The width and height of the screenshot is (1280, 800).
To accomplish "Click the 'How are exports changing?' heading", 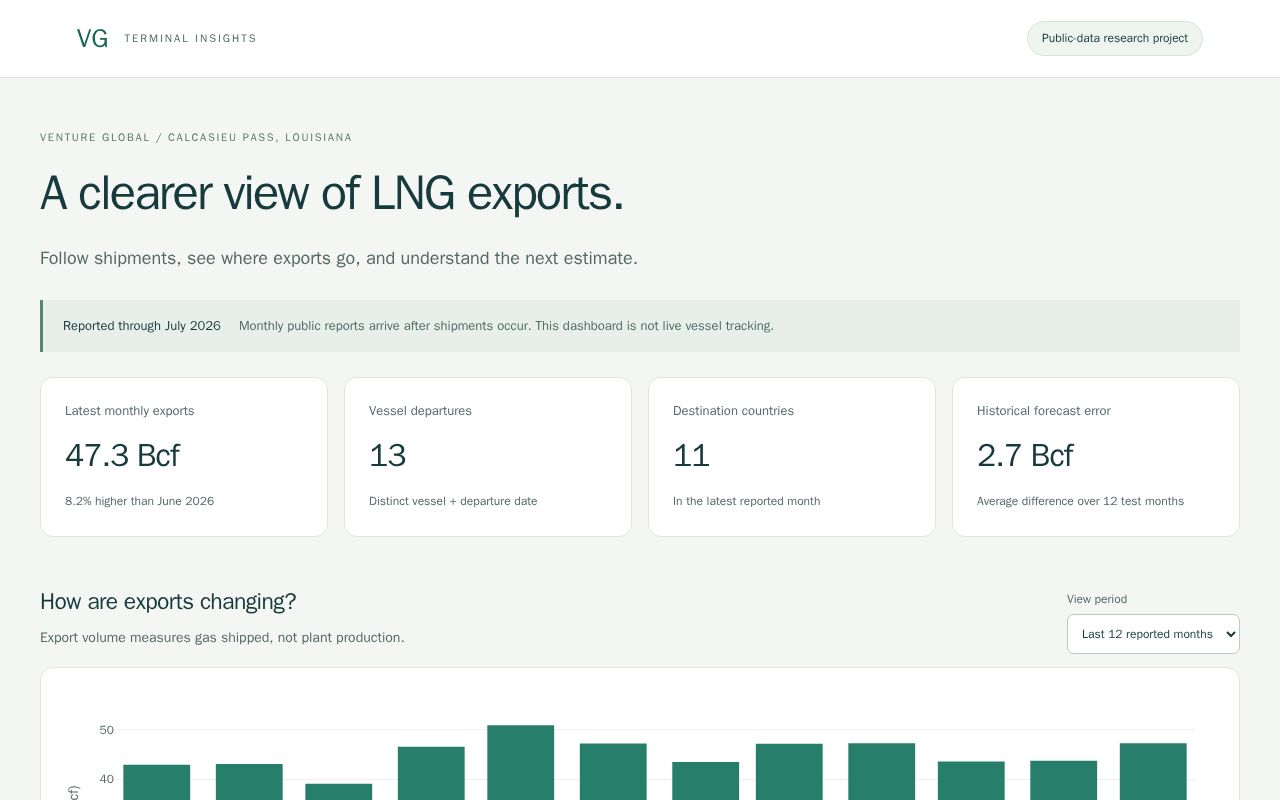I will [168, 602].
